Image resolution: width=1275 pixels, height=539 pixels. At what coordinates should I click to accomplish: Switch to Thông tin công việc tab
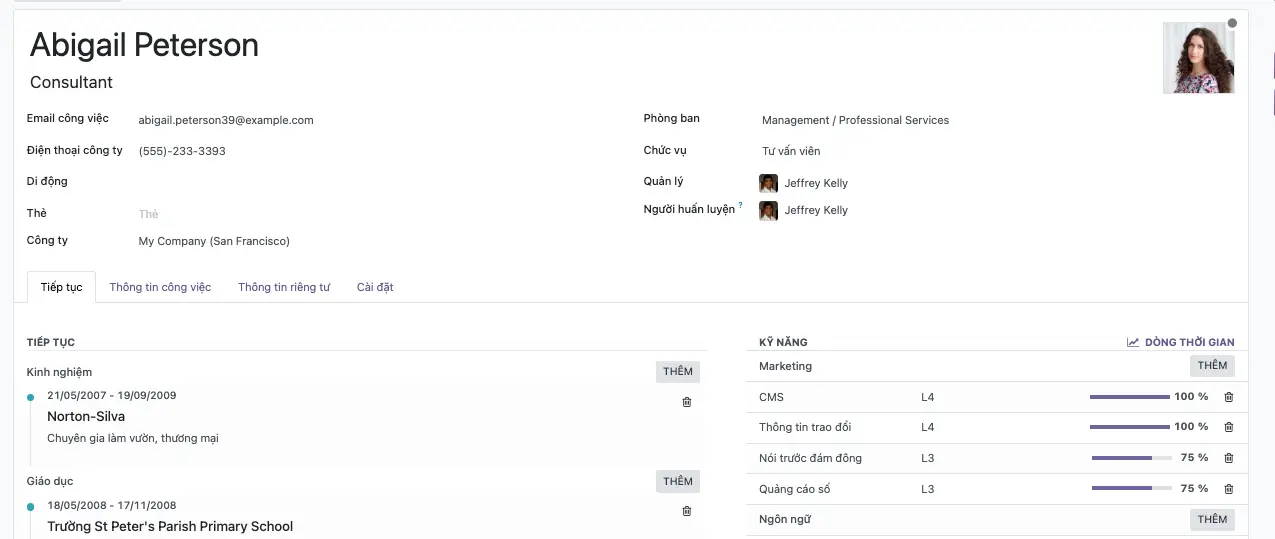(160, 287)
